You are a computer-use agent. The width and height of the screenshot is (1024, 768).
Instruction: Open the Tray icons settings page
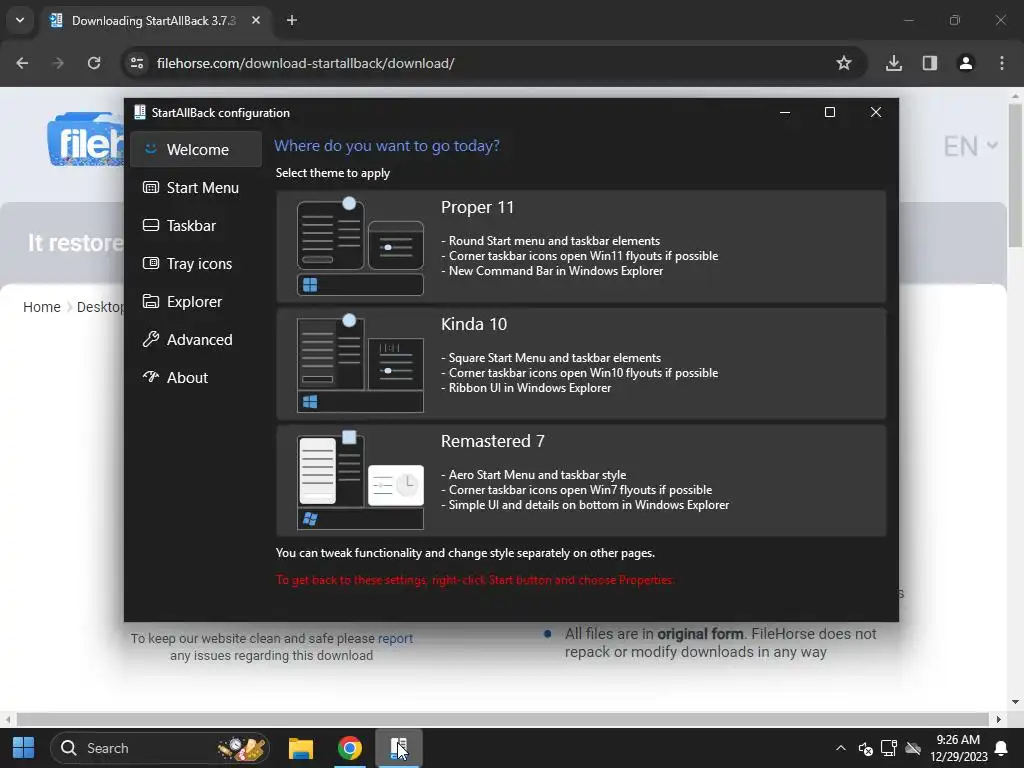(x=196, y=263)
